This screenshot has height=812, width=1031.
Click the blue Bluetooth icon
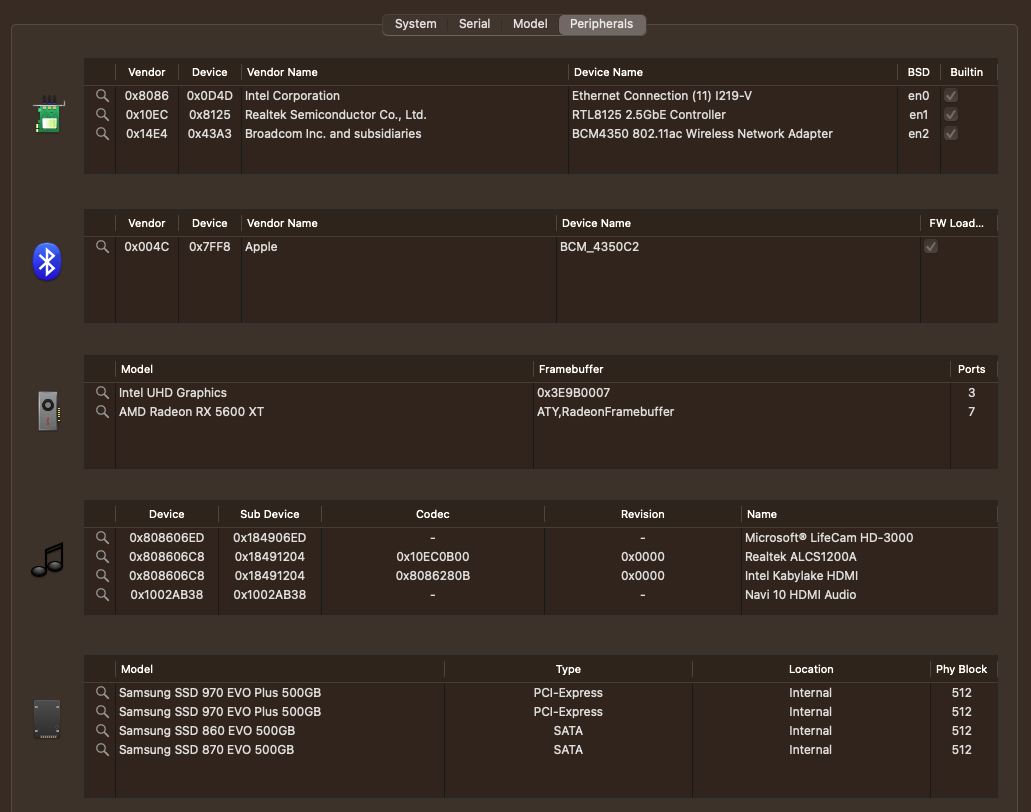(47, 262)
